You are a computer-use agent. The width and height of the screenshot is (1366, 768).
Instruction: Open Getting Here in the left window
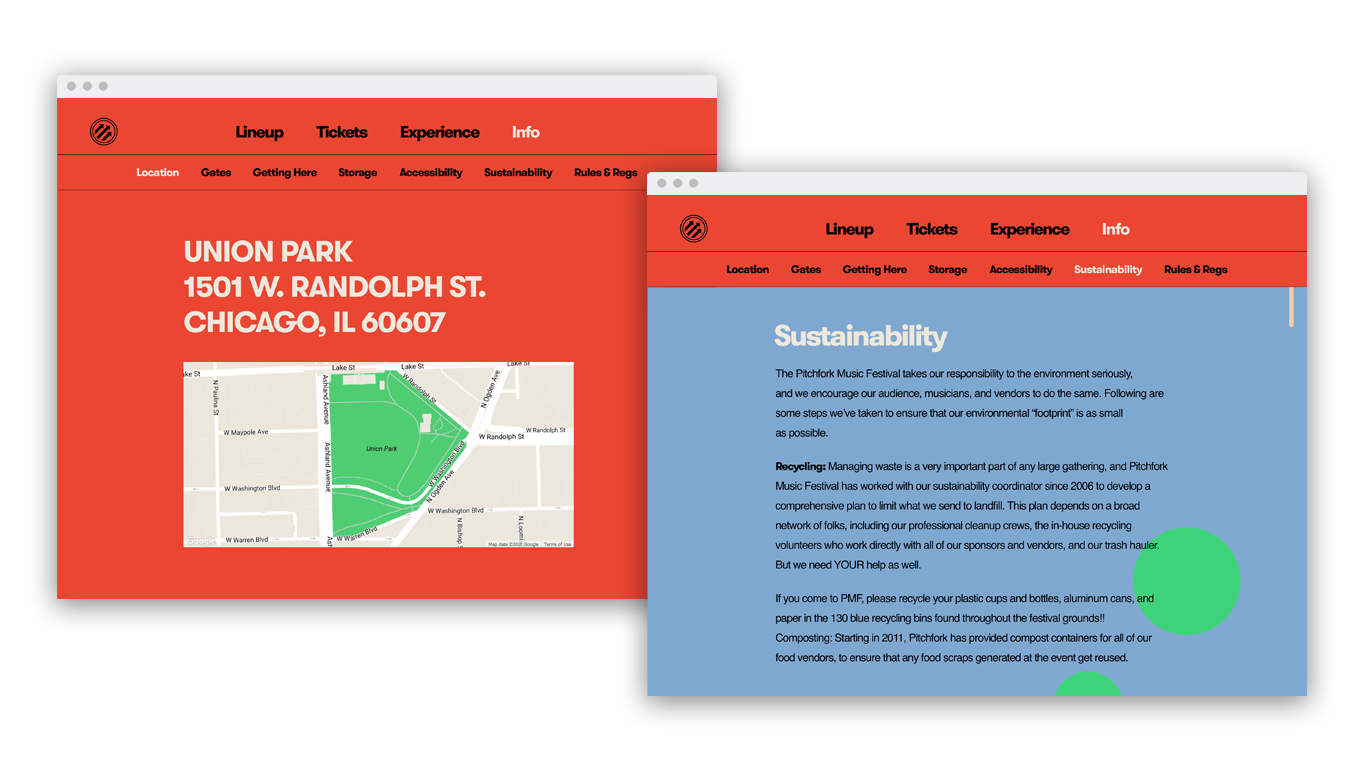pyautogui.click(x=285, y=172)
